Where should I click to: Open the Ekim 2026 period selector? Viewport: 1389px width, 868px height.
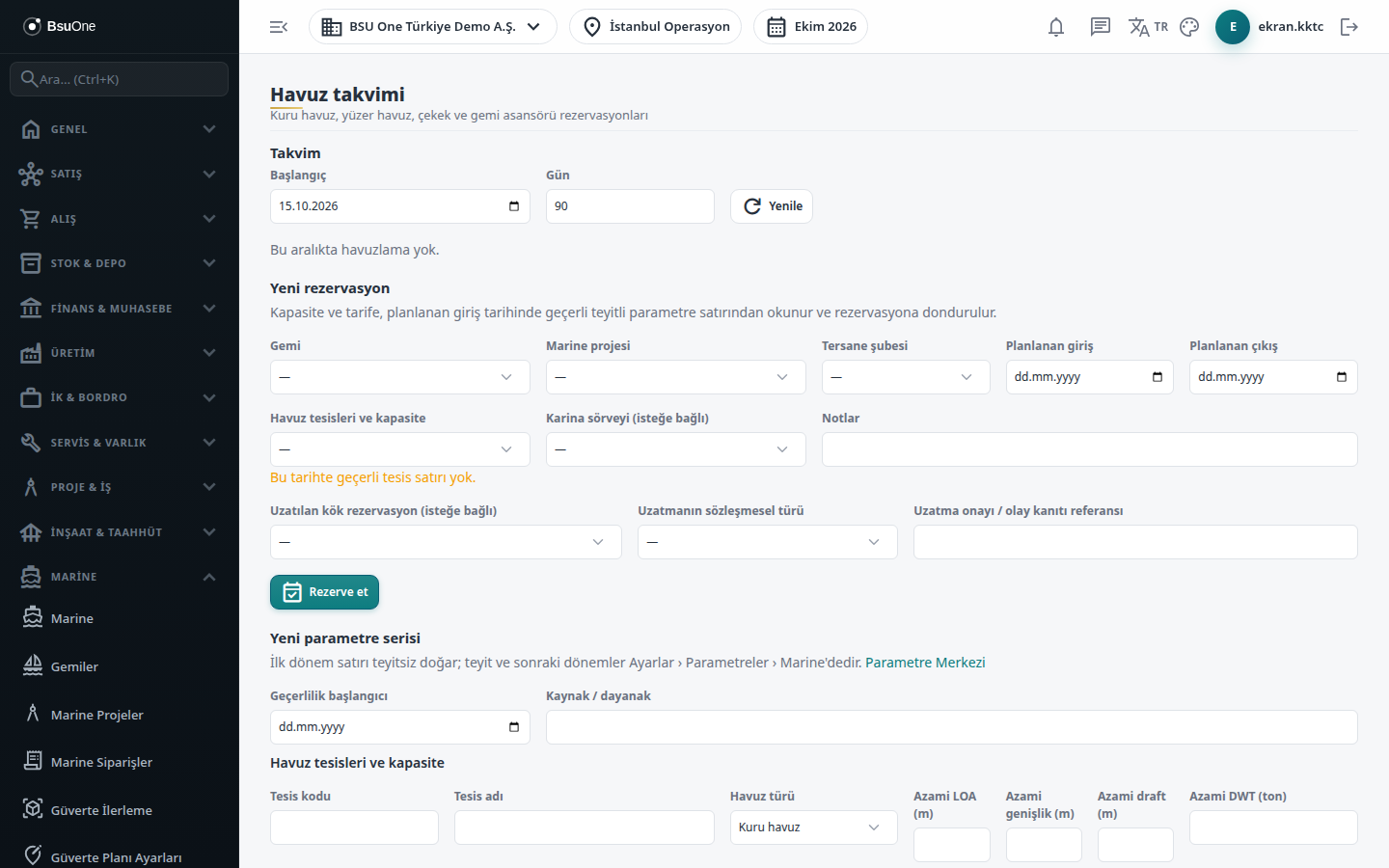tap(811, 27)
